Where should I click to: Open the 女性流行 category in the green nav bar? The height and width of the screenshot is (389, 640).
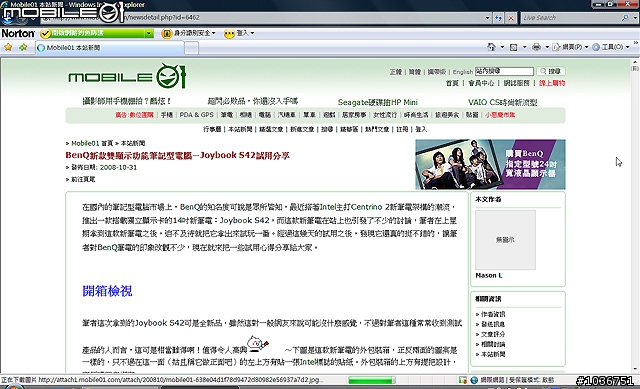point(385,115)
